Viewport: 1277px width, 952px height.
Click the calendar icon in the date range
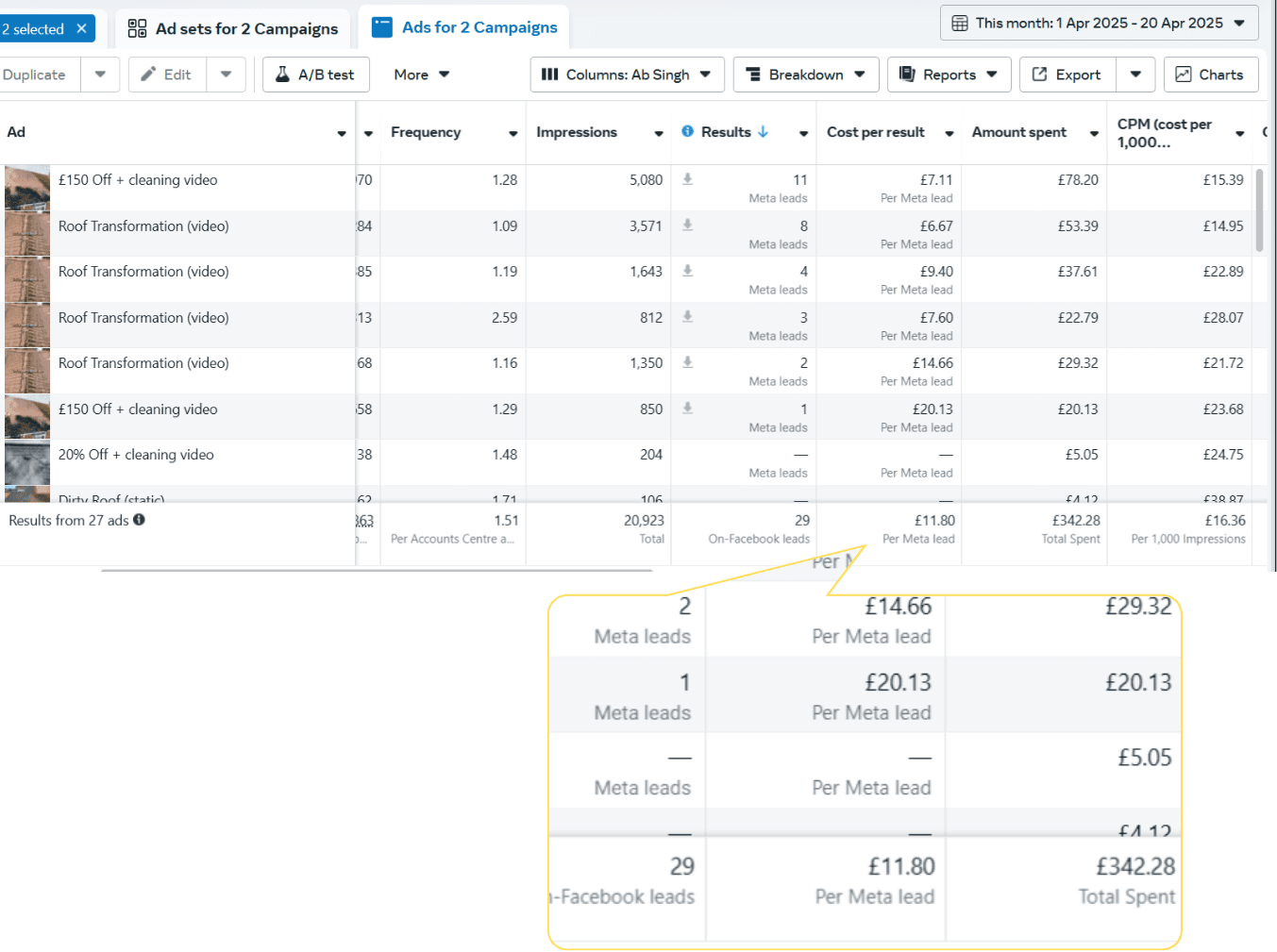pos(959,23)
